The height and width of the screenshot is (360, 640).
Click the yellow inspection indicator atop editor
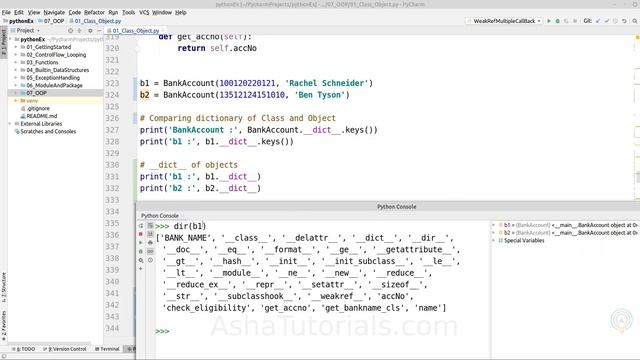[x=637, y=37]
